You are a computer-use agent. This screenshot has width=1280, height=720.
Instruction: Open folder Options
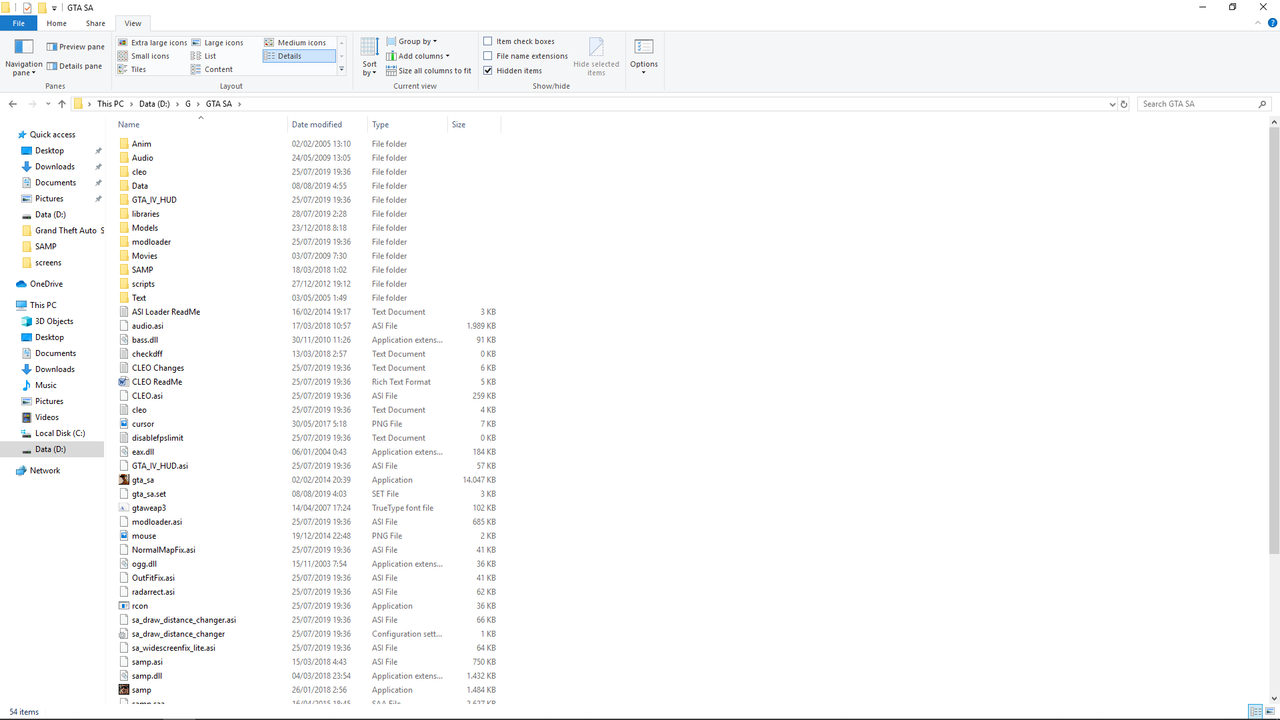[x=644, y=57]
